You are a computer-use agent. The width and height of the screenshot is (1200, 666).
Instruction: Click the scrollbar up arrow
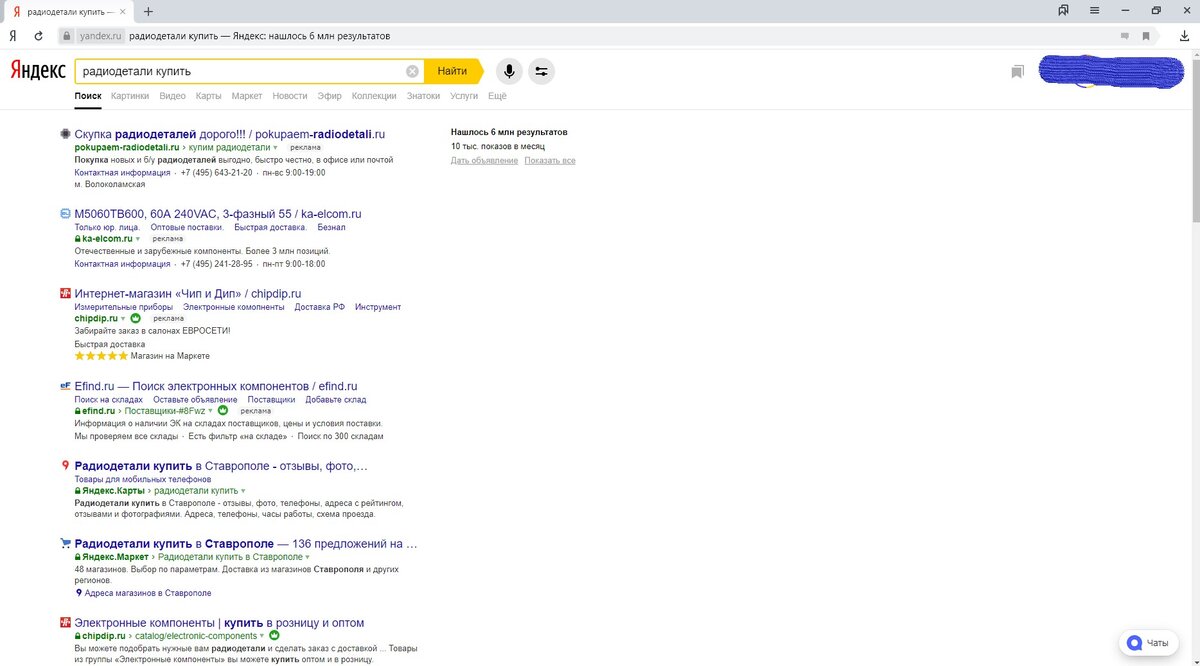tap(1194, 55)
